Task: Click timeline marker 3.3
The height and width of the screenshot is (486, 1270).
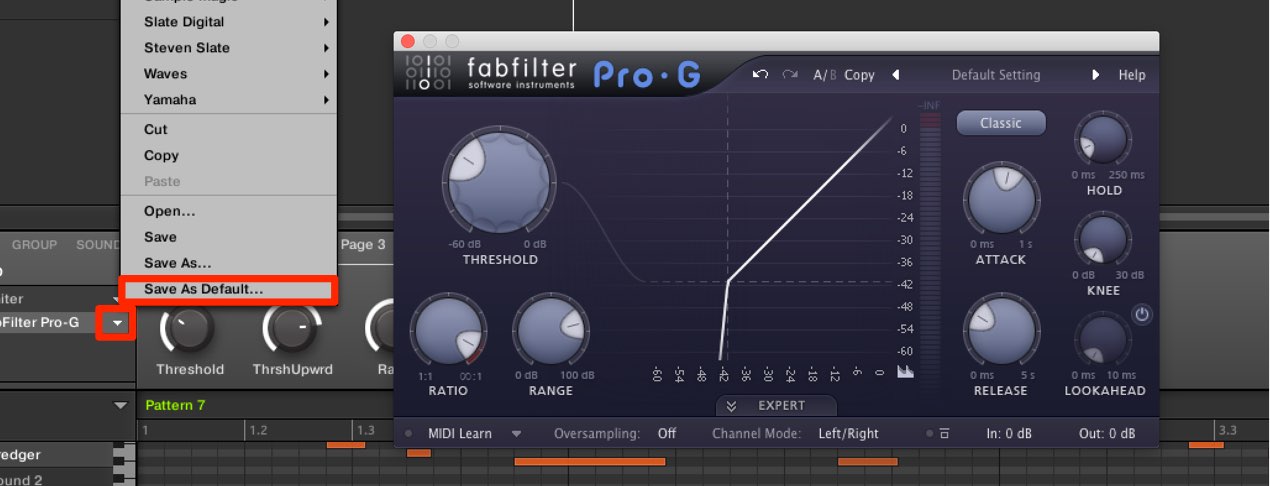Action: pyautogui.click(x=1228, y=430)
